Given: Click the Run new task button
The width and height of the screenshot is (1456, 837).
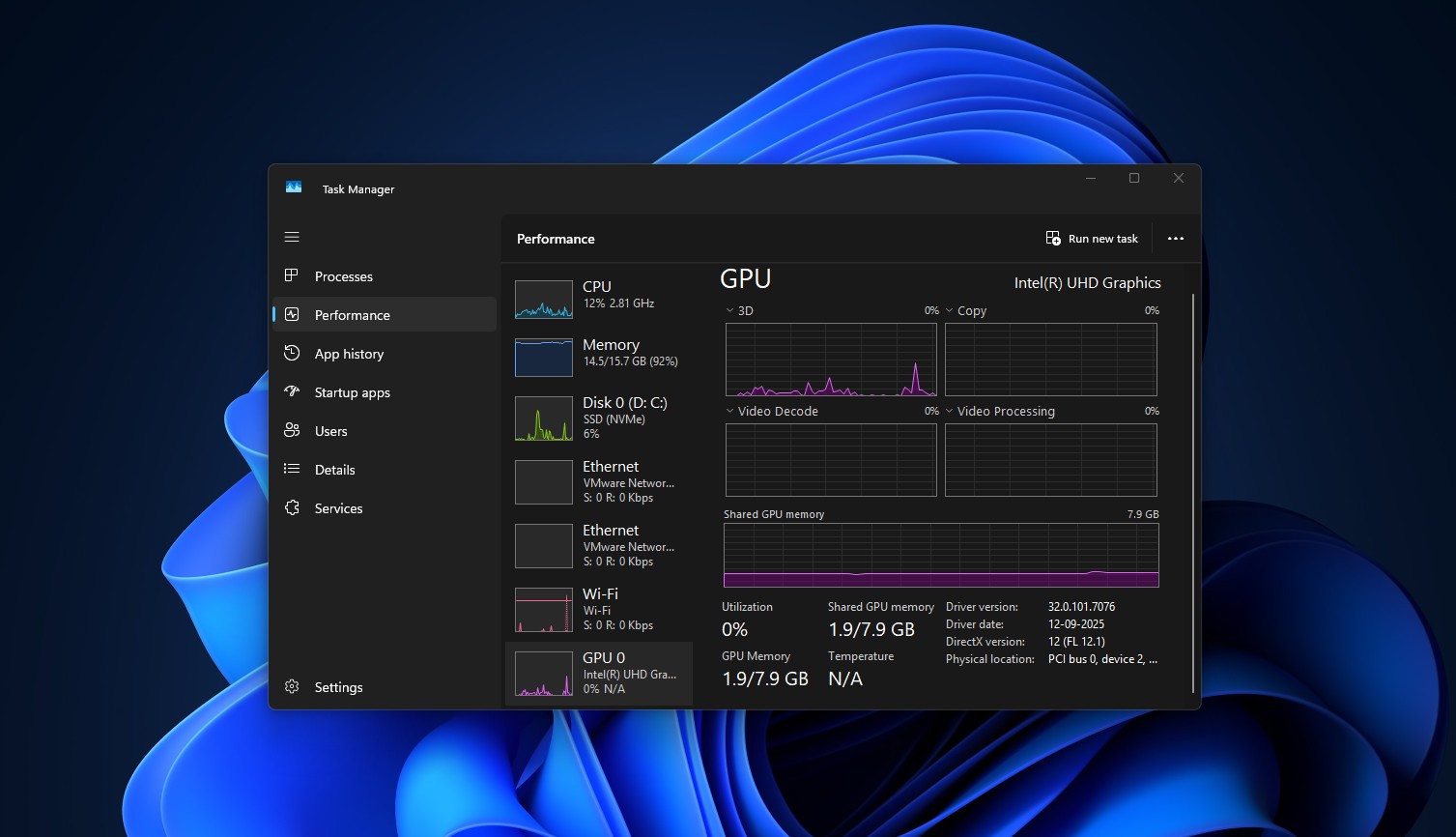Looking at the screenshot, I should [1092, 239].
